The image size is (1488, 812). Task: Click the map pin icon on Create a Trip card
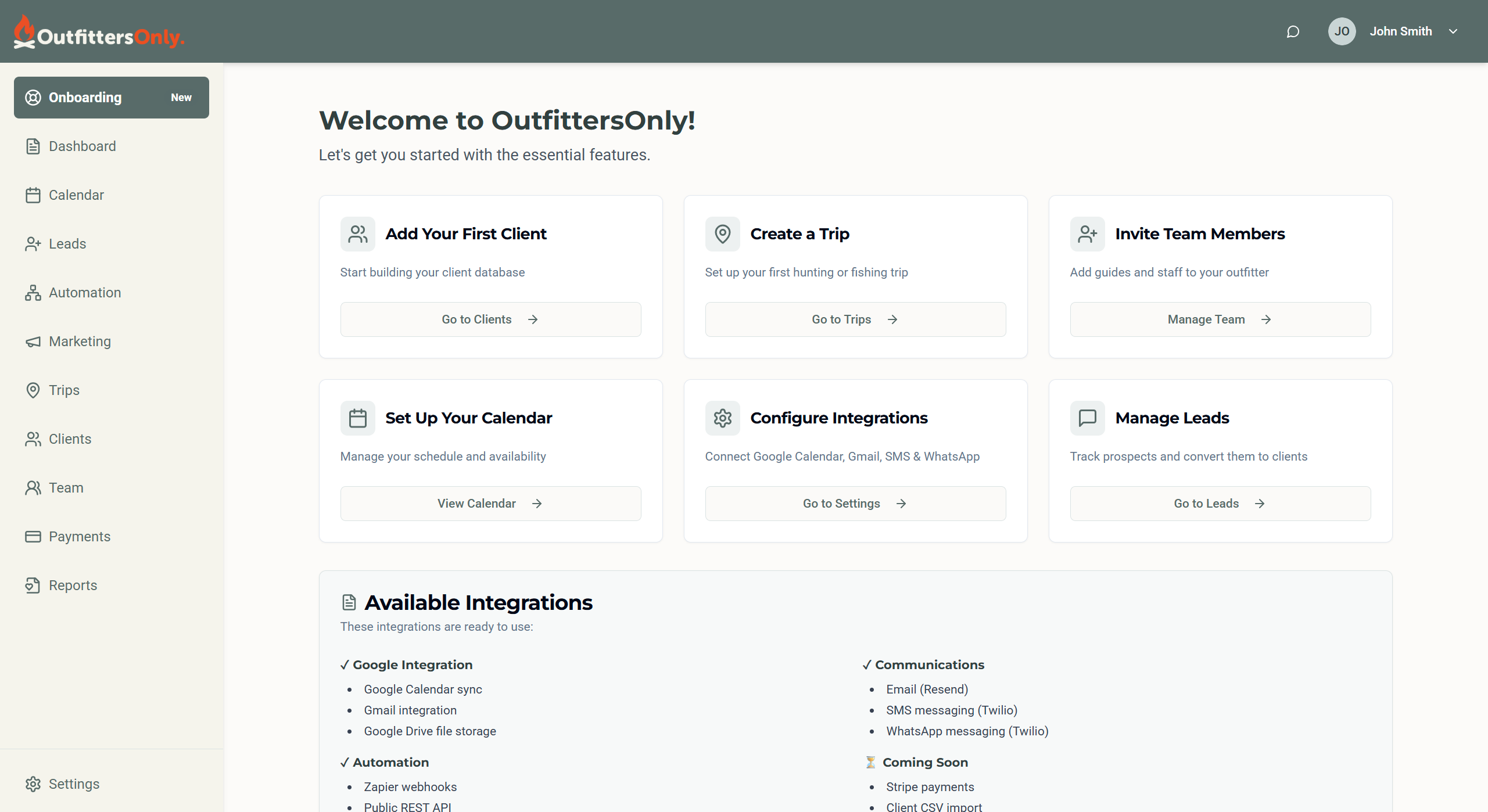[x=722, y=234]
